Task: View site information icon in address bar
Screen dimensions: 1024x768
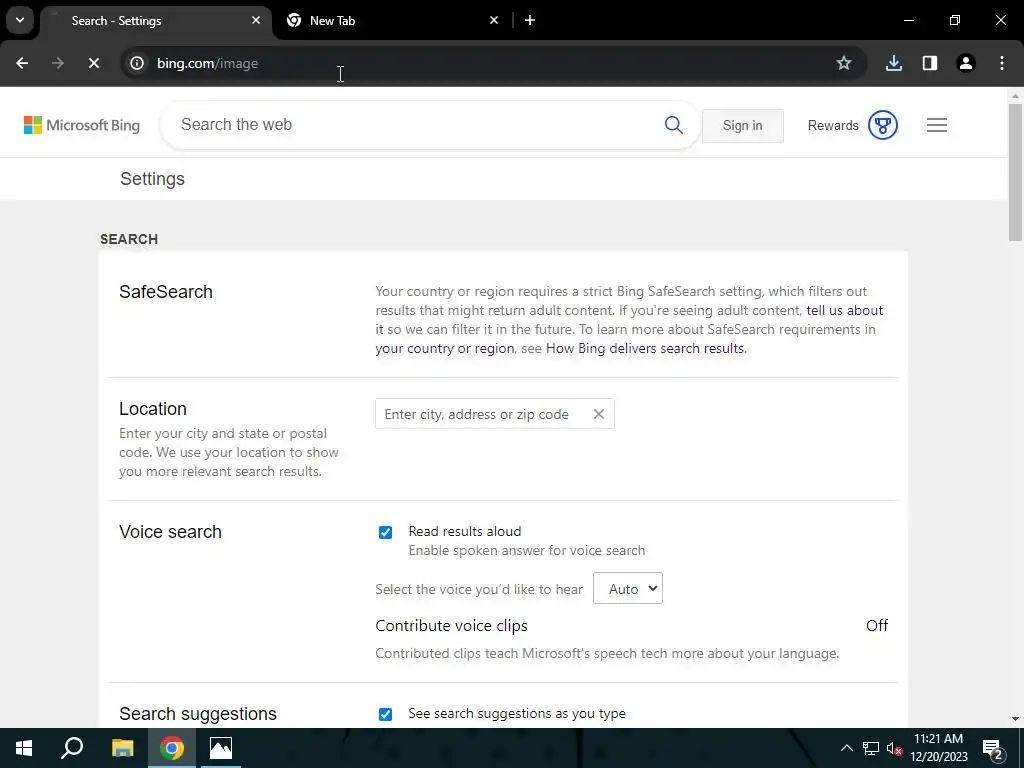Action: pyautogui.click(x=136, y=63)
